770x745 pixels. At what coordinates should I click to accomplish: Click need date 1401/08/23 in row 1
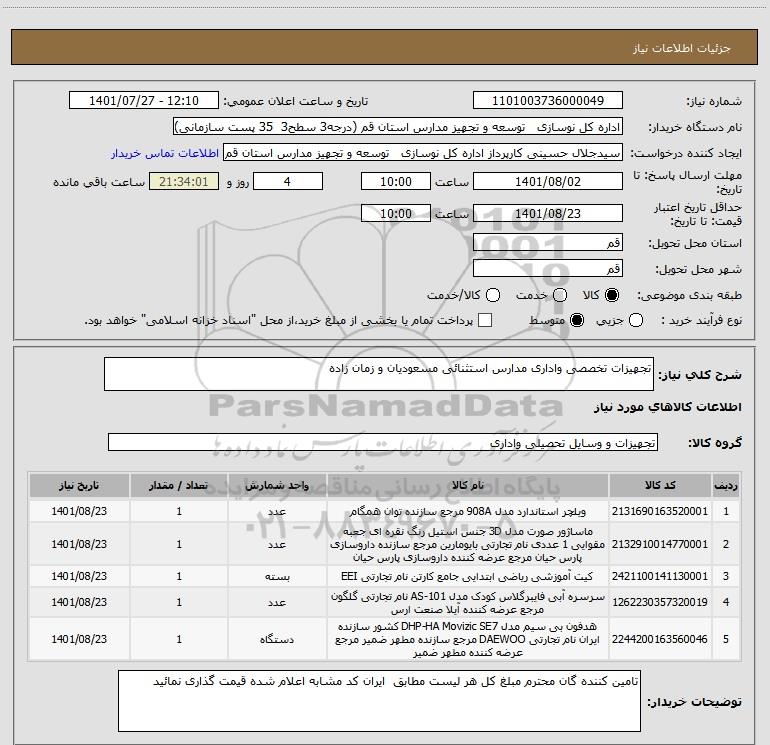pos(79,511)
